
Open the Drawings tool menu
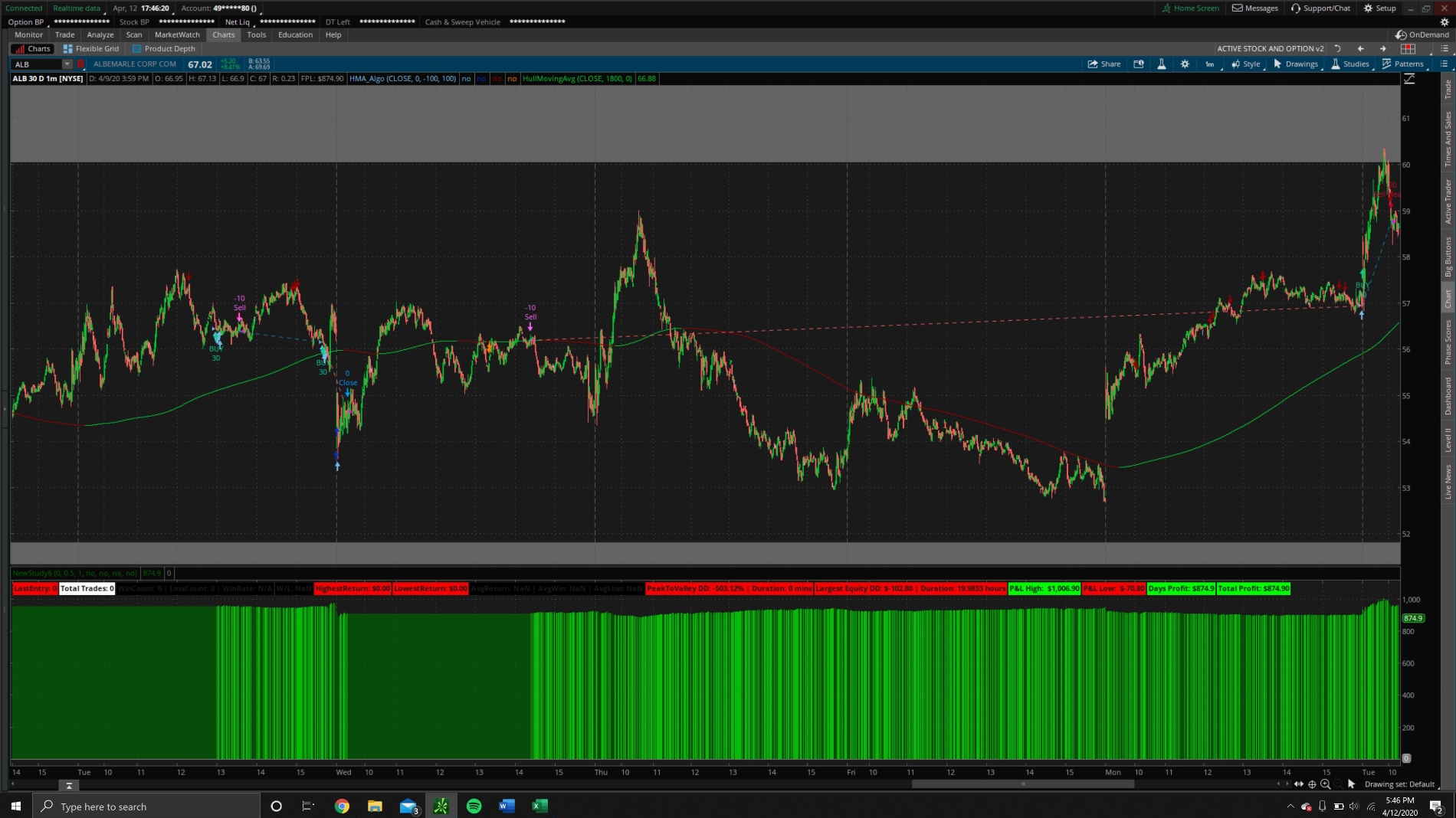[1296, 64]
